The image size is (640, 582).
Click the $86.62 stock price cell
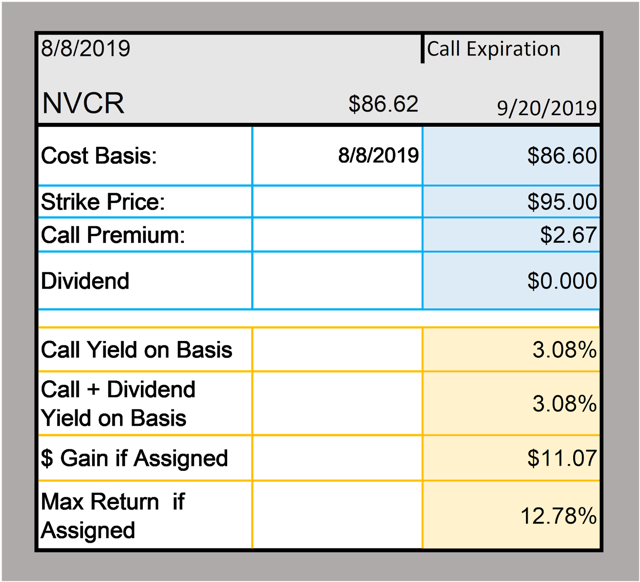point(383,104)
